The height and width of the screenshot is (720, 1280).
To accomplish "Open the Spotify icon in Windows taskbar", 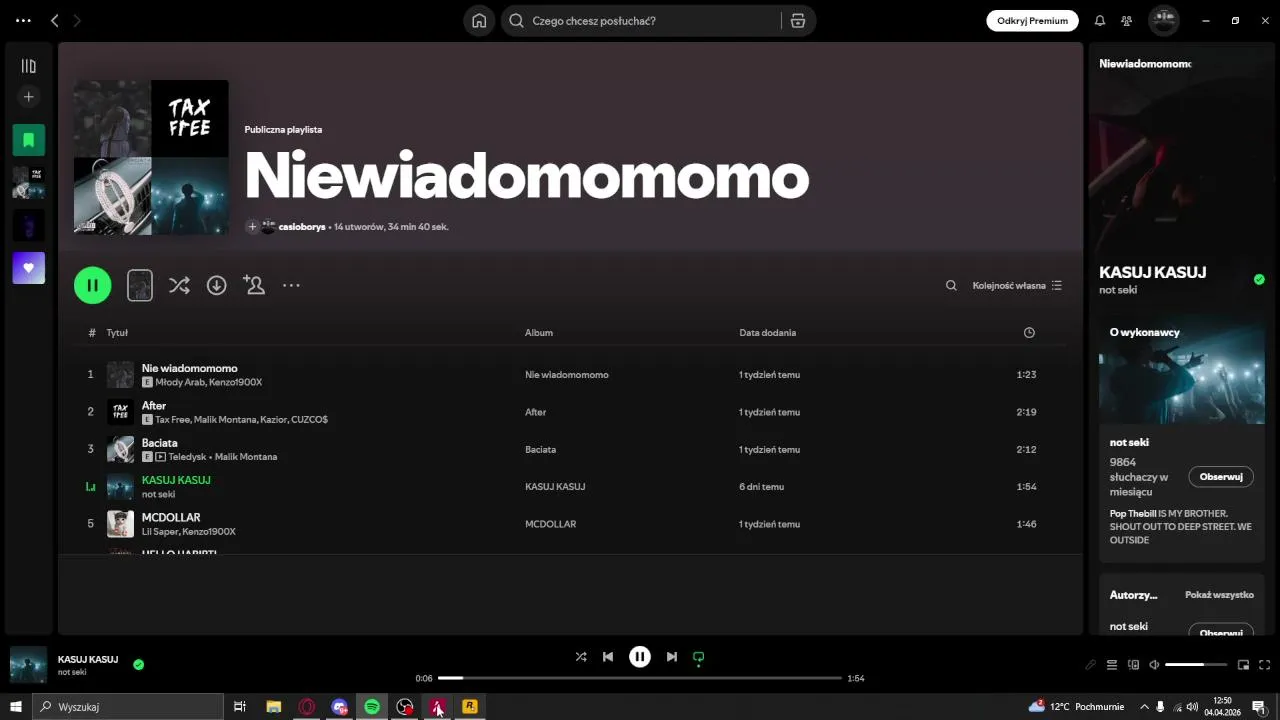I will pos(372,707).
